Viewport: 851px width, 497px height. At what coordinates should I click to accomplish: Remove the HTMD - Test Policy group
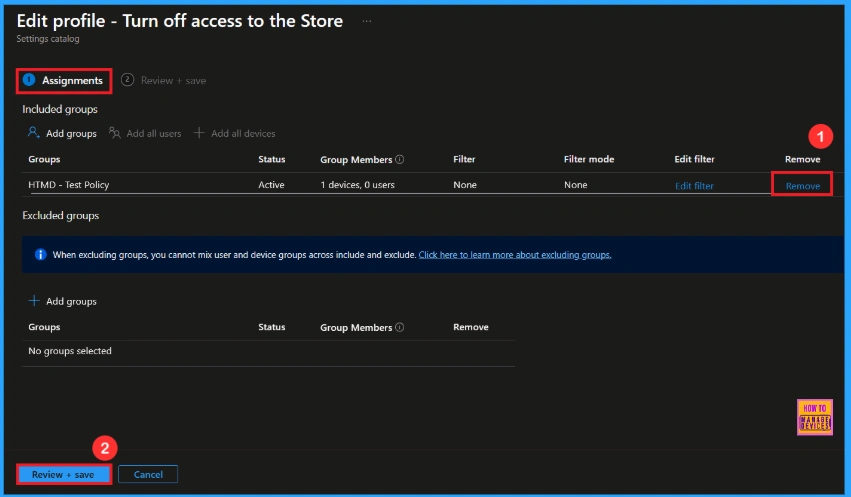(x=803, y=186)
